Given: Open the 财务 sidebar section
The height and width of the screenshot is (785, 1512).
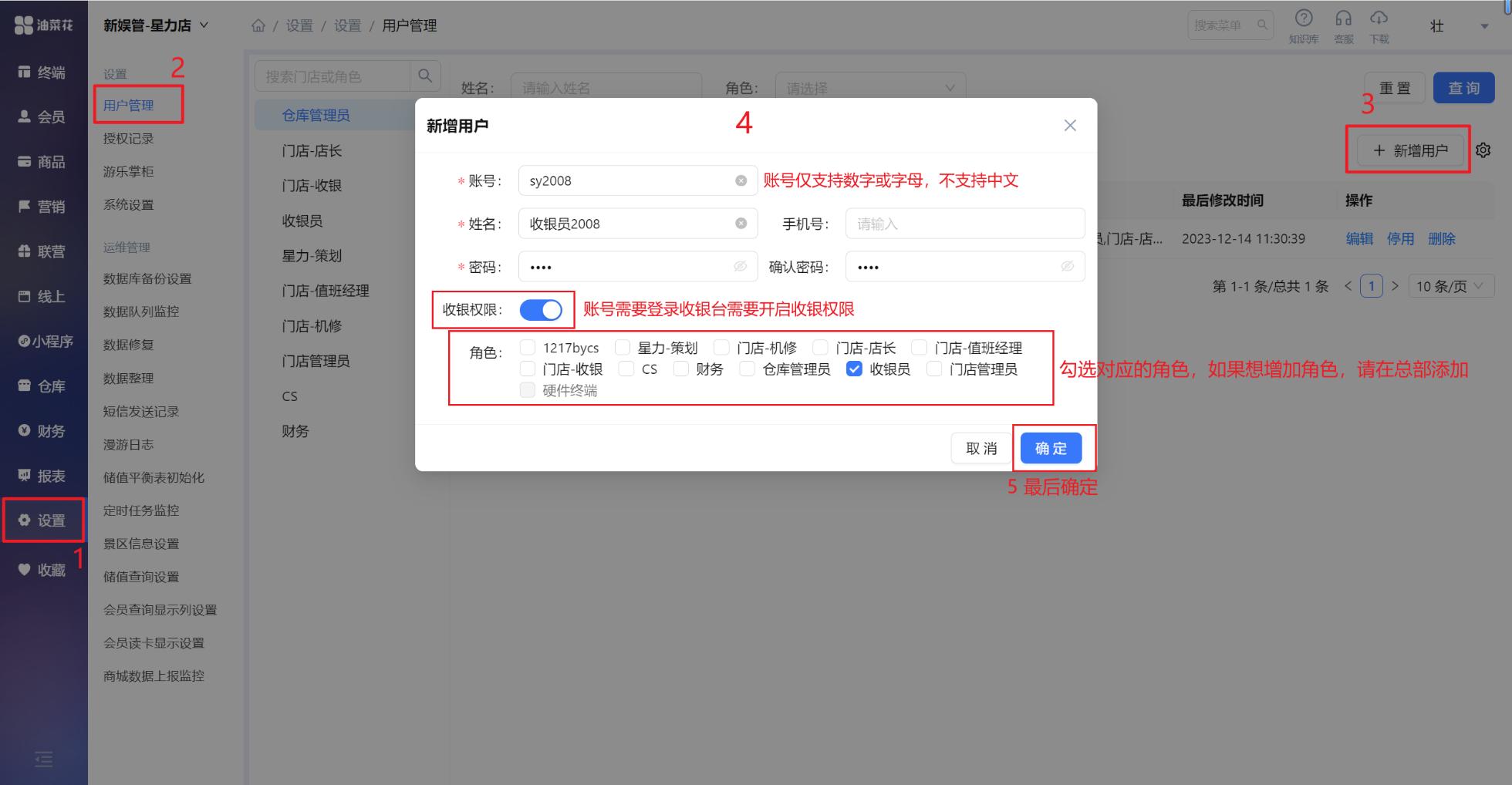Looking at the screenshot, I should 43,431.
